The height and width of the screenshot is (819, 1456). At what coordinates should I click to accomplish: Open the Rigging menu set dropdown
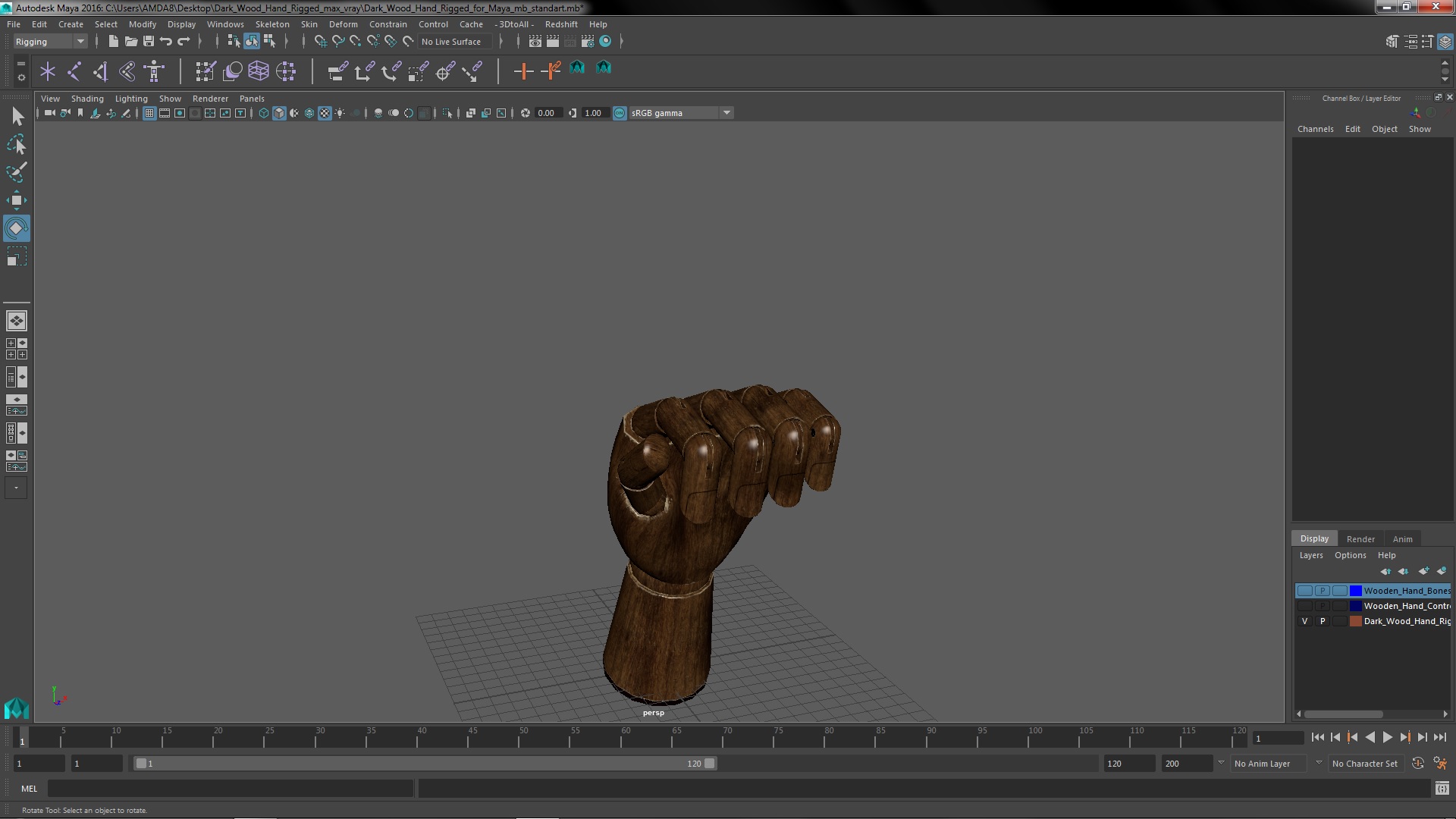pyautogui.click(x=80, y=42)
